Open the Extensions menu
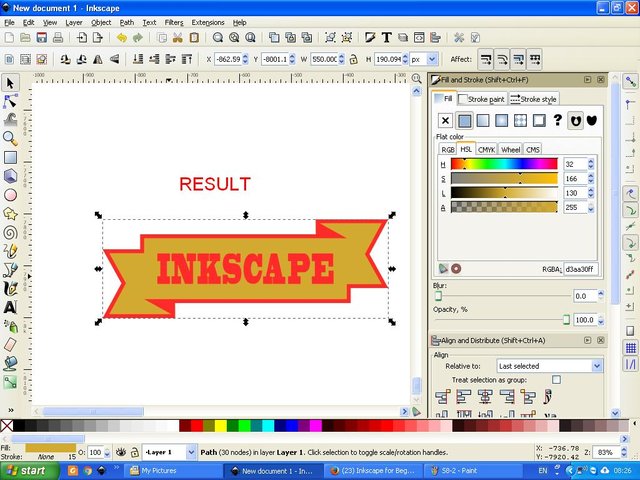The height and width of the screenshot is (480, 640). tap(208, 22)
